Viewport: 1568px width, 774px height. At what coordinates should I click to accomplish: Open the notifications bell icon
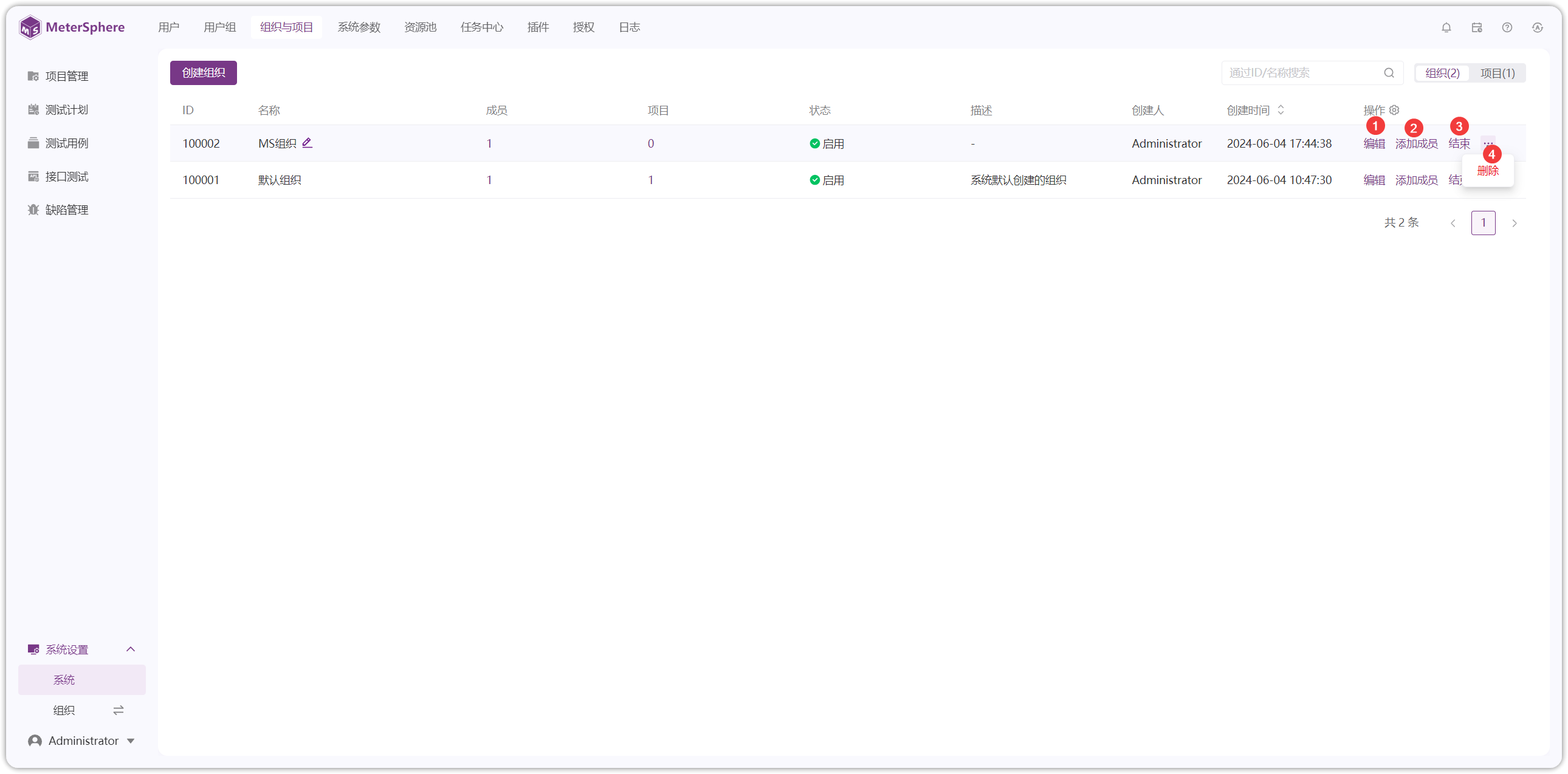[1446, 27]
